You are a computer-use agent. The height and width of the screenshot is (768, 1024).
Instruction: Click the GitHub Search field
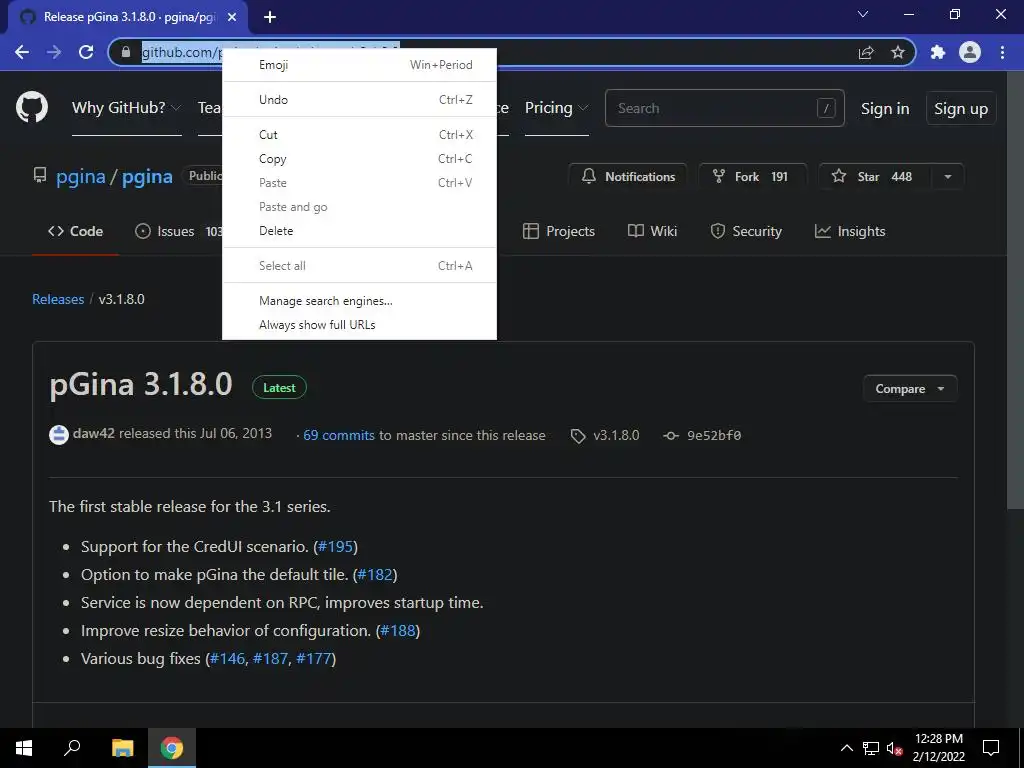tap(725, 108)
